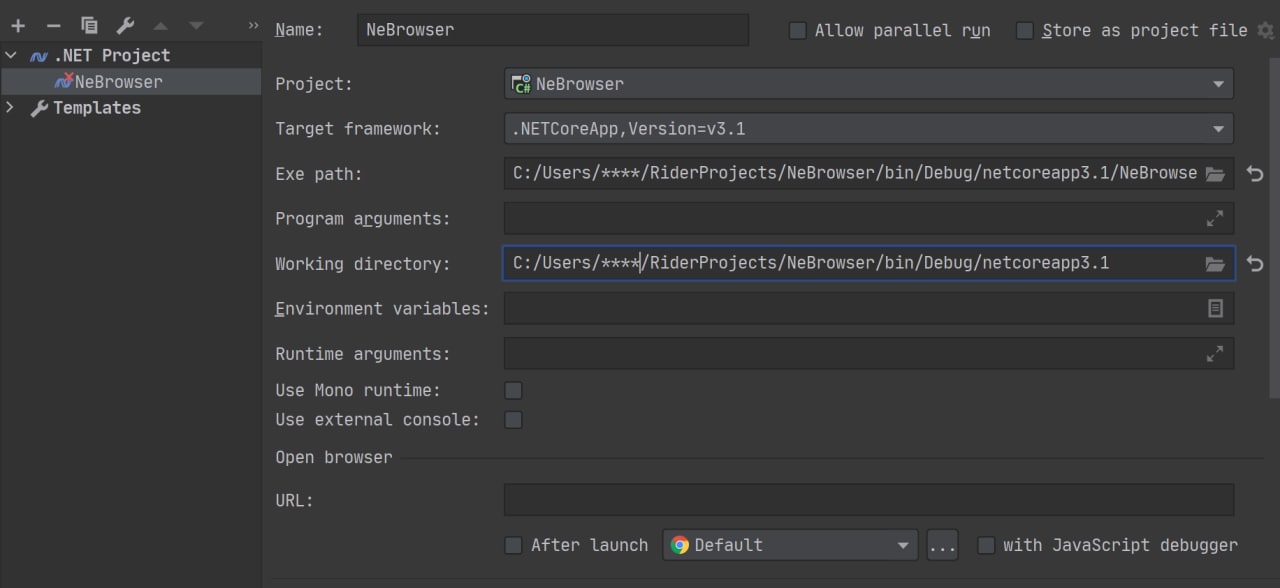Viewport: 1280px width, 588px height.
Task: Click the C# project icon beside NeBrowser
Action: pyautogui.click(x=521, y=84)
